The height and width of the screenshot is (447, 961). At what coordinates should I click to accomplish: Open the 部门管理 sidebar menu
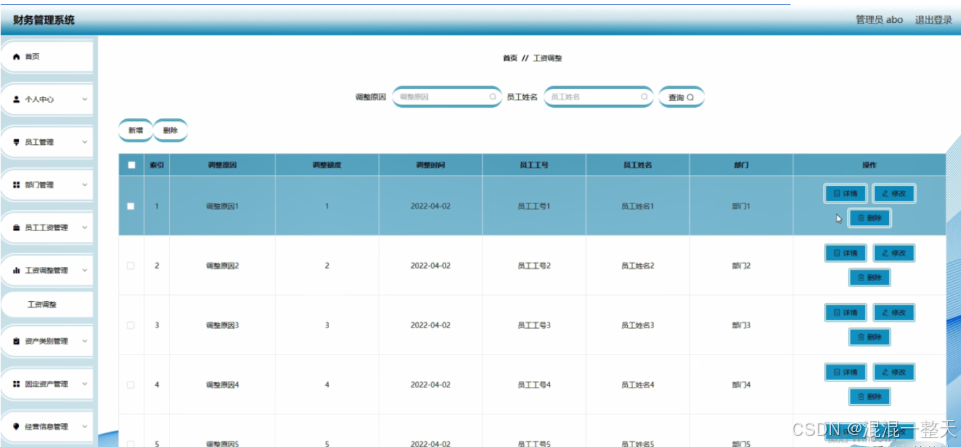pyautogui.click(x=47, y=185)
